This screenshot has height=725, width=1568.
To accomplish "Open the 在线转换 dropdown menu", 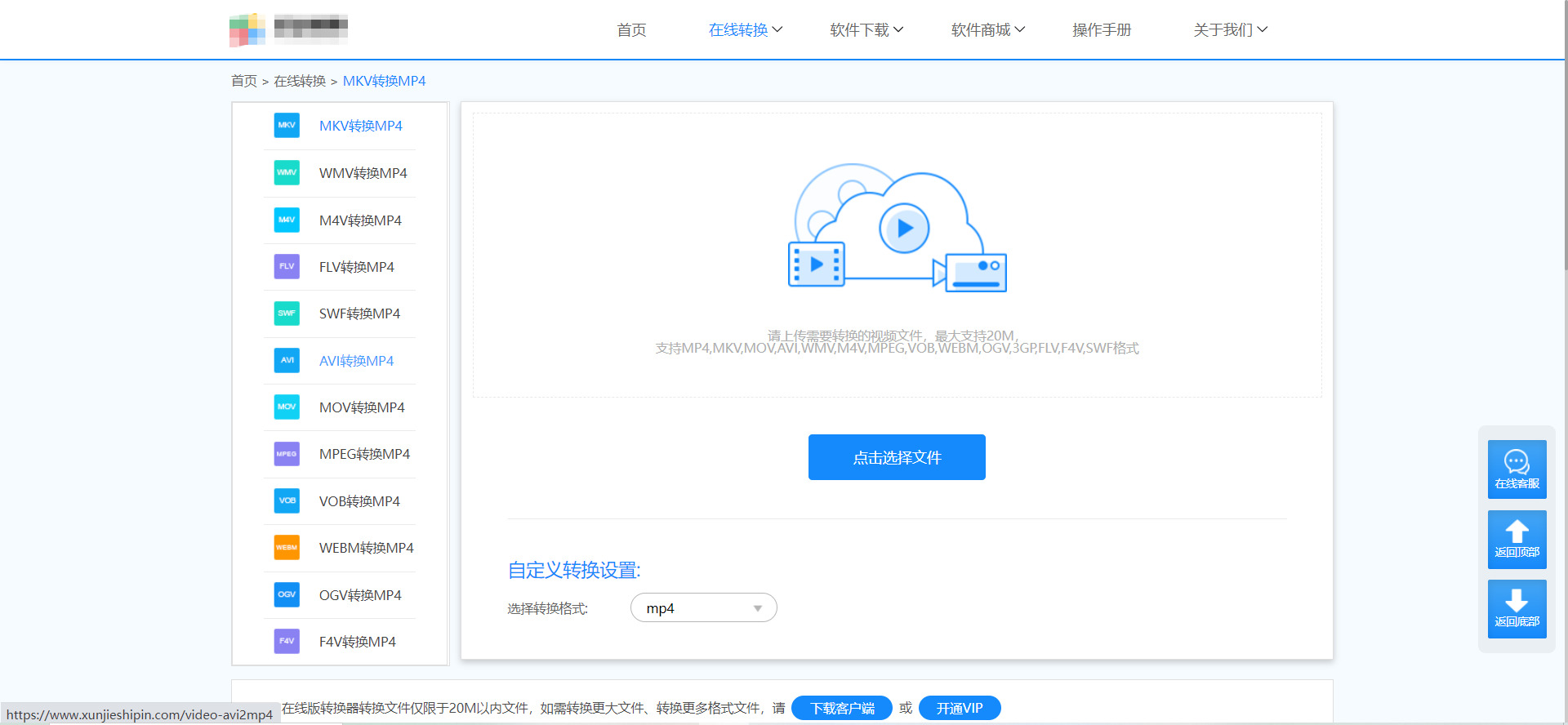I will [x=746, y=30].
